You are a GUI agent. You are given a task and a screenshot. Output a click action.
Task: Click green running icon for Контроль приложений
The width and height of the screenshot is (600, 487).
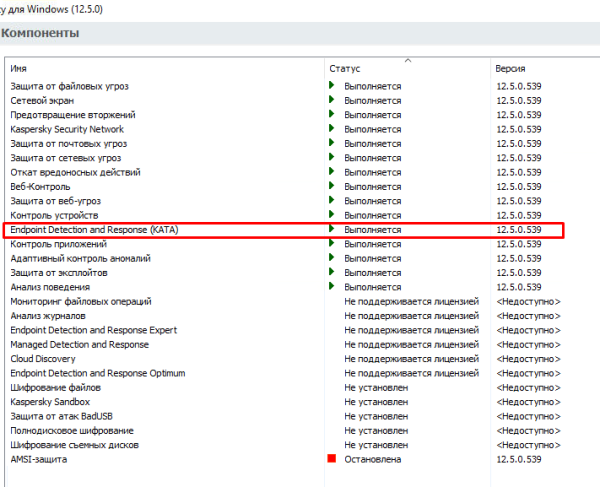[332, 243]
